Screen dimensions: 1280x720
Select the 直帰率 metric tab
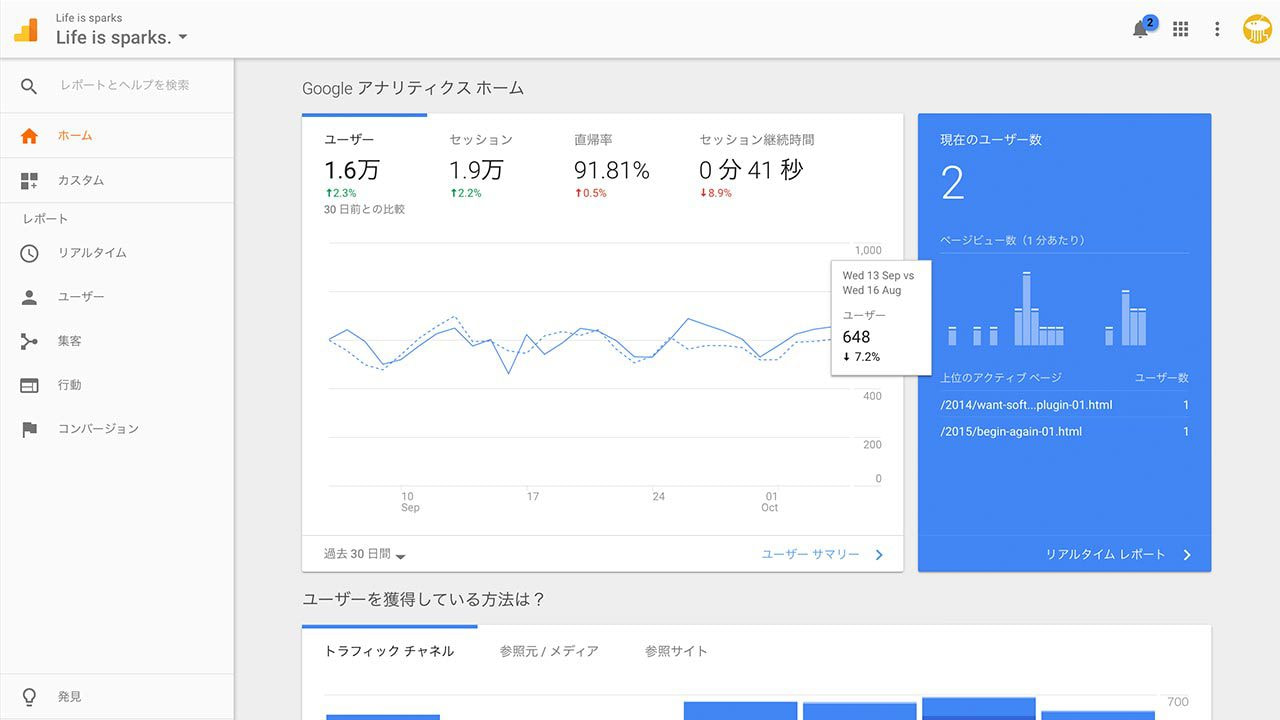pos(615,165)
